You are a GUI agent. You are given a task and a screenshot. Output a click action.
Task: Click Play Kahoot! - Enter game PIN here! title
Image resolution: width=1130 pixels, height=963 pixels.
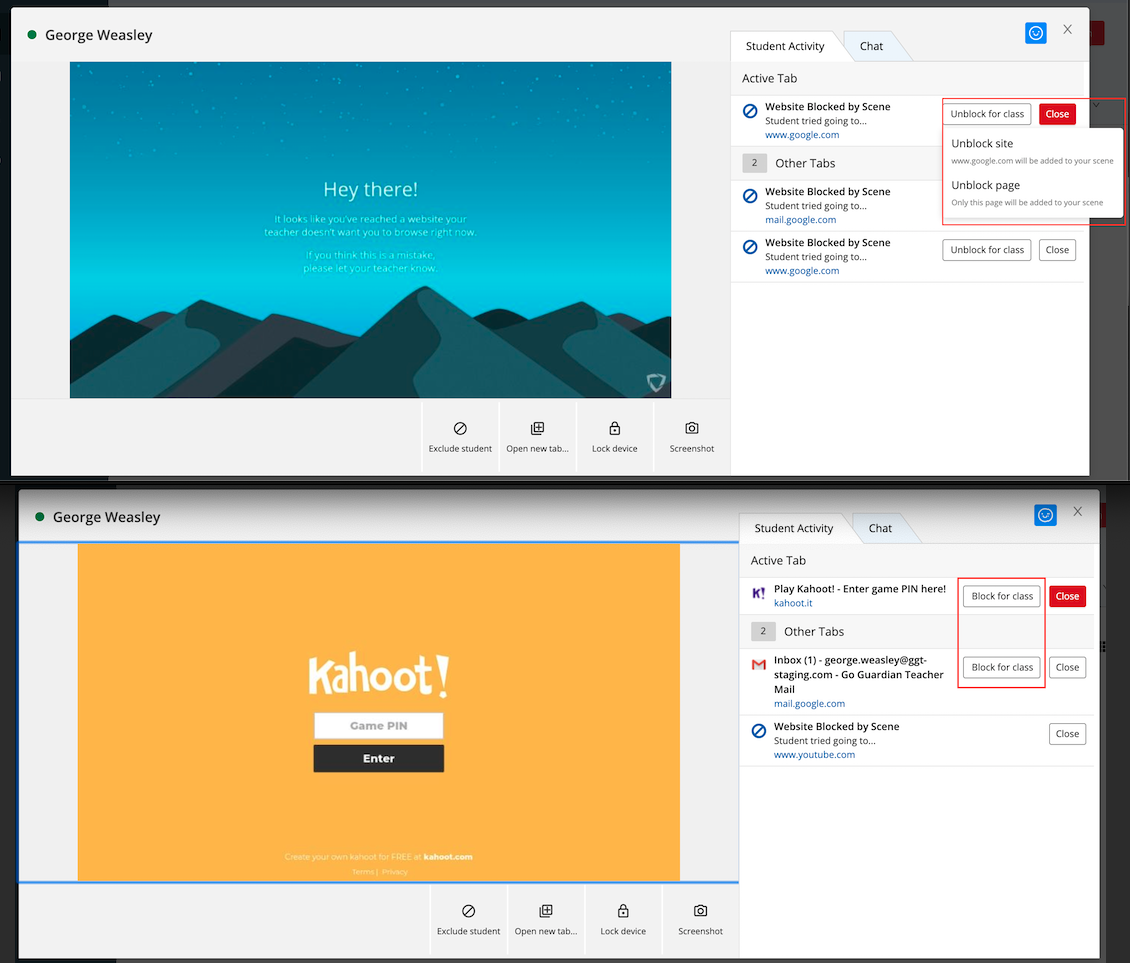[860, 589]
